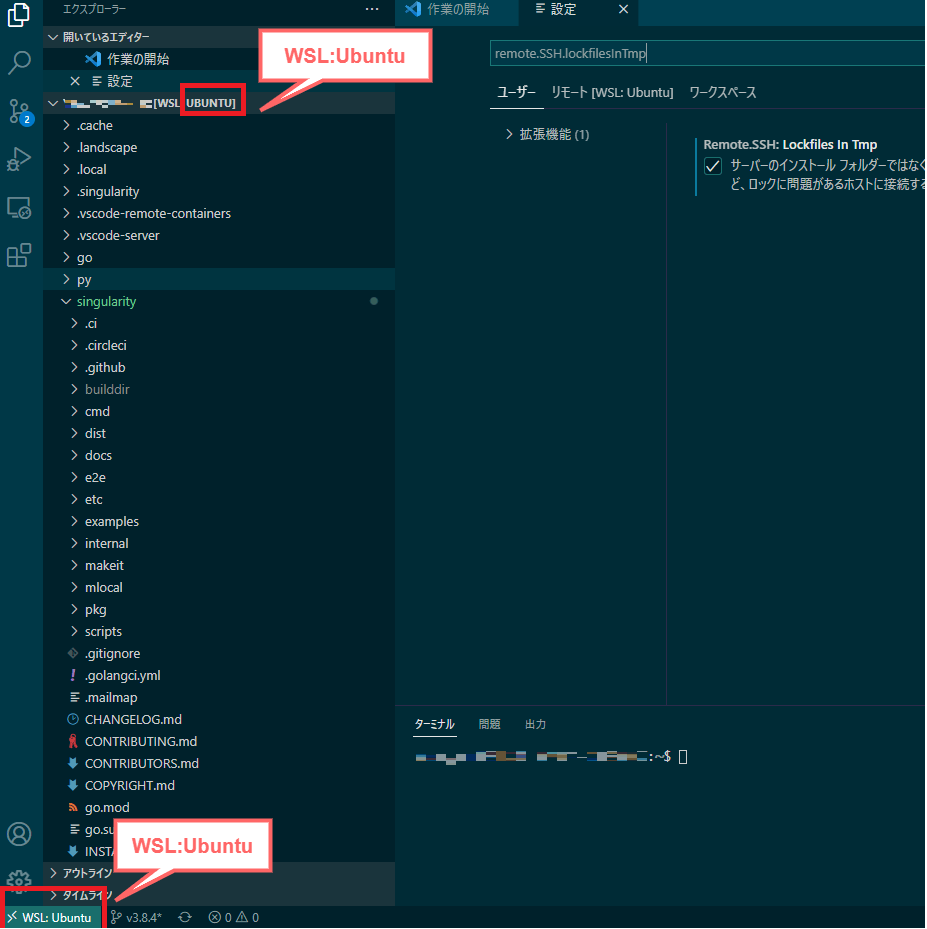Image resolution: width=927 pixels, height=929 pixels.
Task: Open the Accounts menu icon
Action: (x=19, y=834)
